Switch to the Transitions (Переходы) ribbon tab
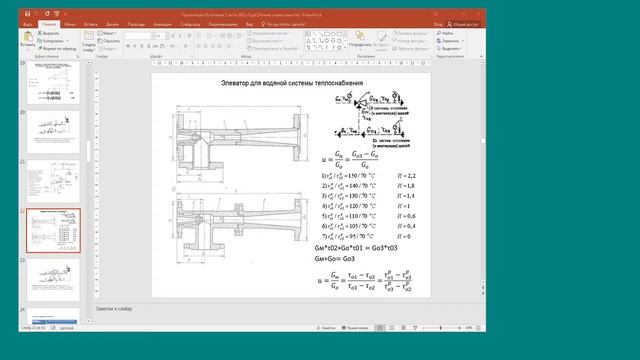Image resolution: width=640 pixels, height=360 pixels. click(x=136, y=24)
